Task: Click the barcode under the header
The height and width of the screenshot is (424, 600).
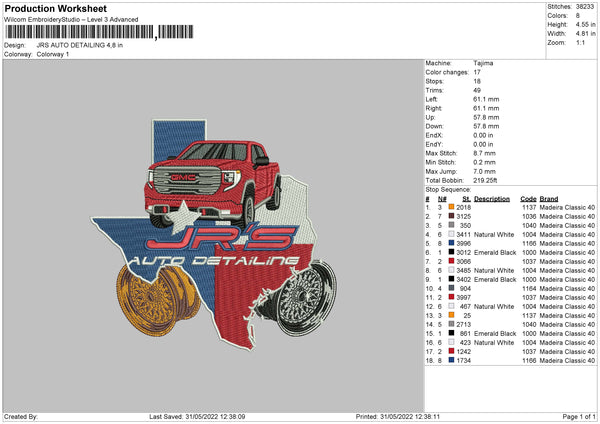Action: click(99, 32)
